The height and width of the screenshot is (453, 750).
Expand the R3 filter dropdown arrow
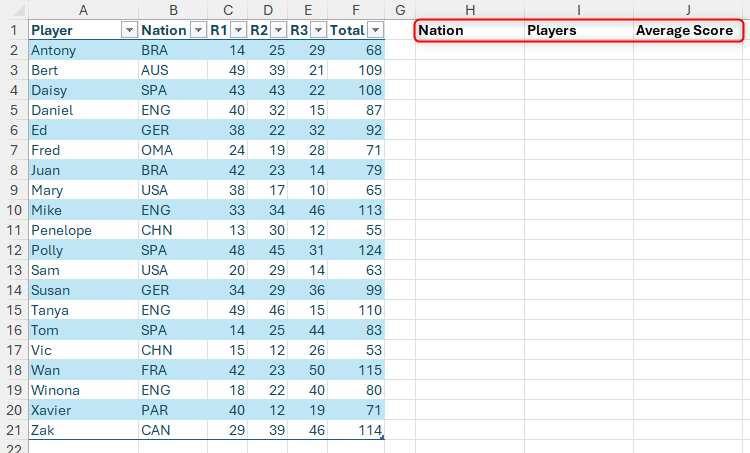coord(316,30)
